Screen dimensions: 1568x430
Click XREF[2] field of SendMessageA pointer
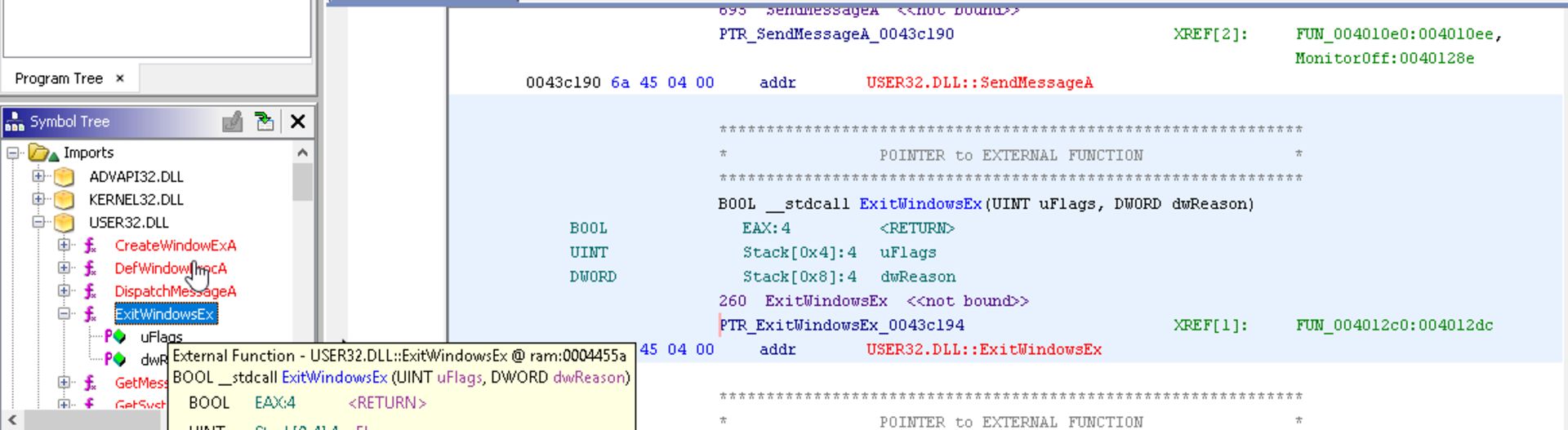tap(1210, 34)
